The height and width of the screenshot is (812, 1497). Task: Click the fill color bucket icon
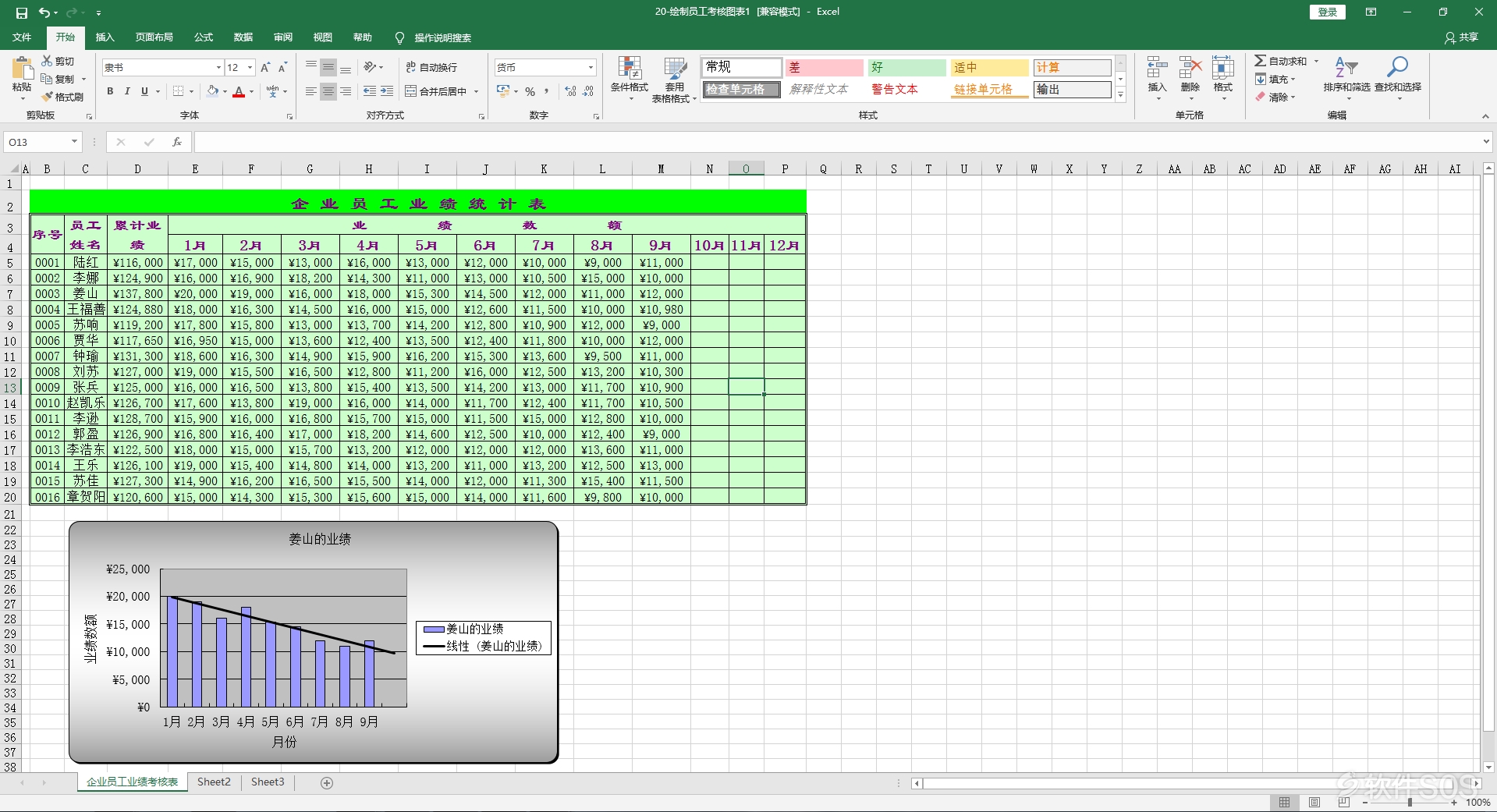click(213, 91)
